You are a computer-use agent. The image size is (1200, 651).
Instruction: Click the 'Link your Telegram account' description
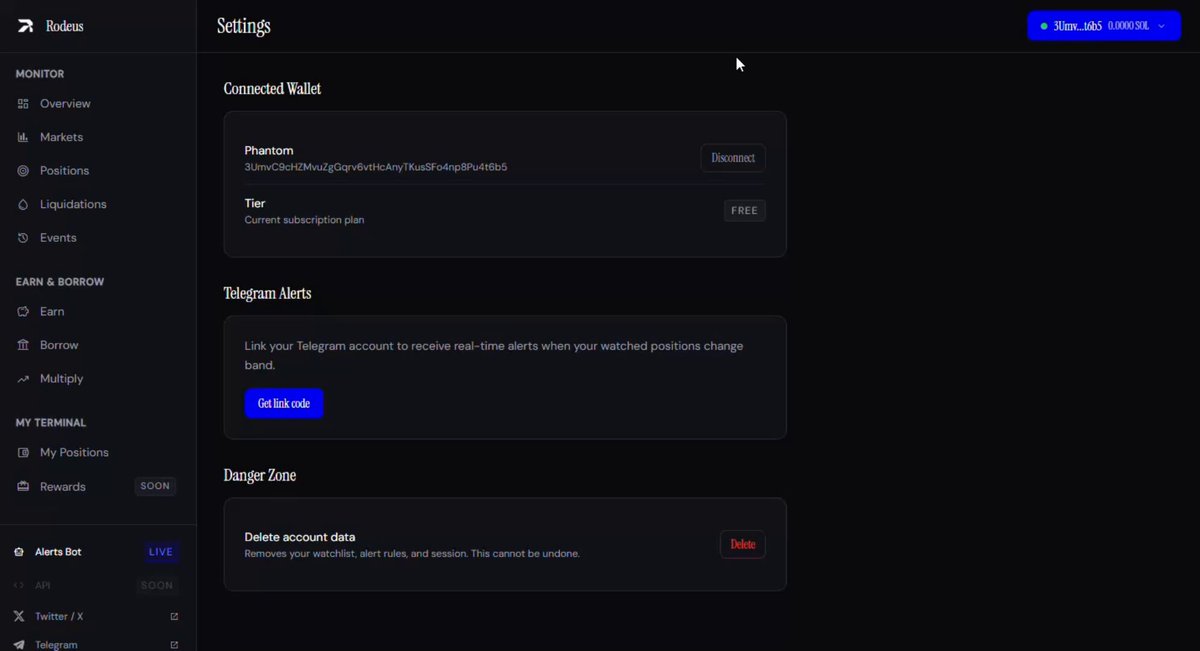point(494,356)
